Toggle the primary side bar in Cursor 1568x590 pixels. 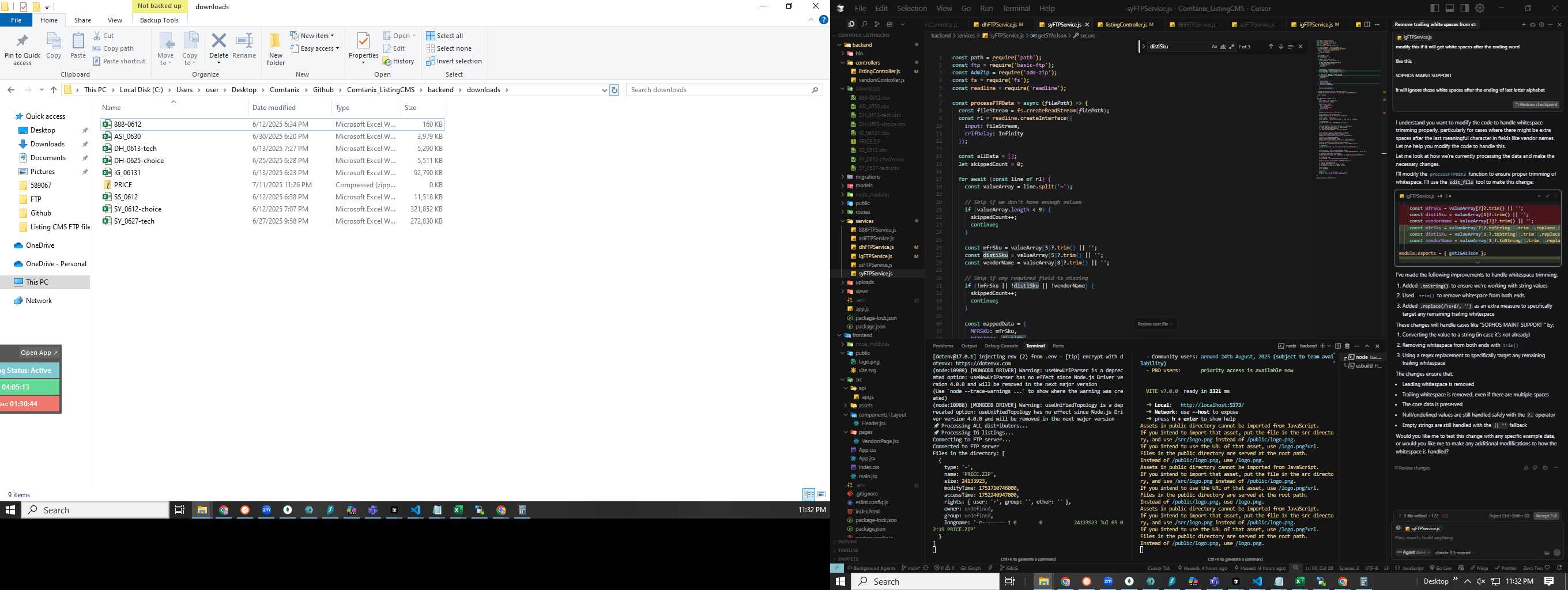[1435, 8]
